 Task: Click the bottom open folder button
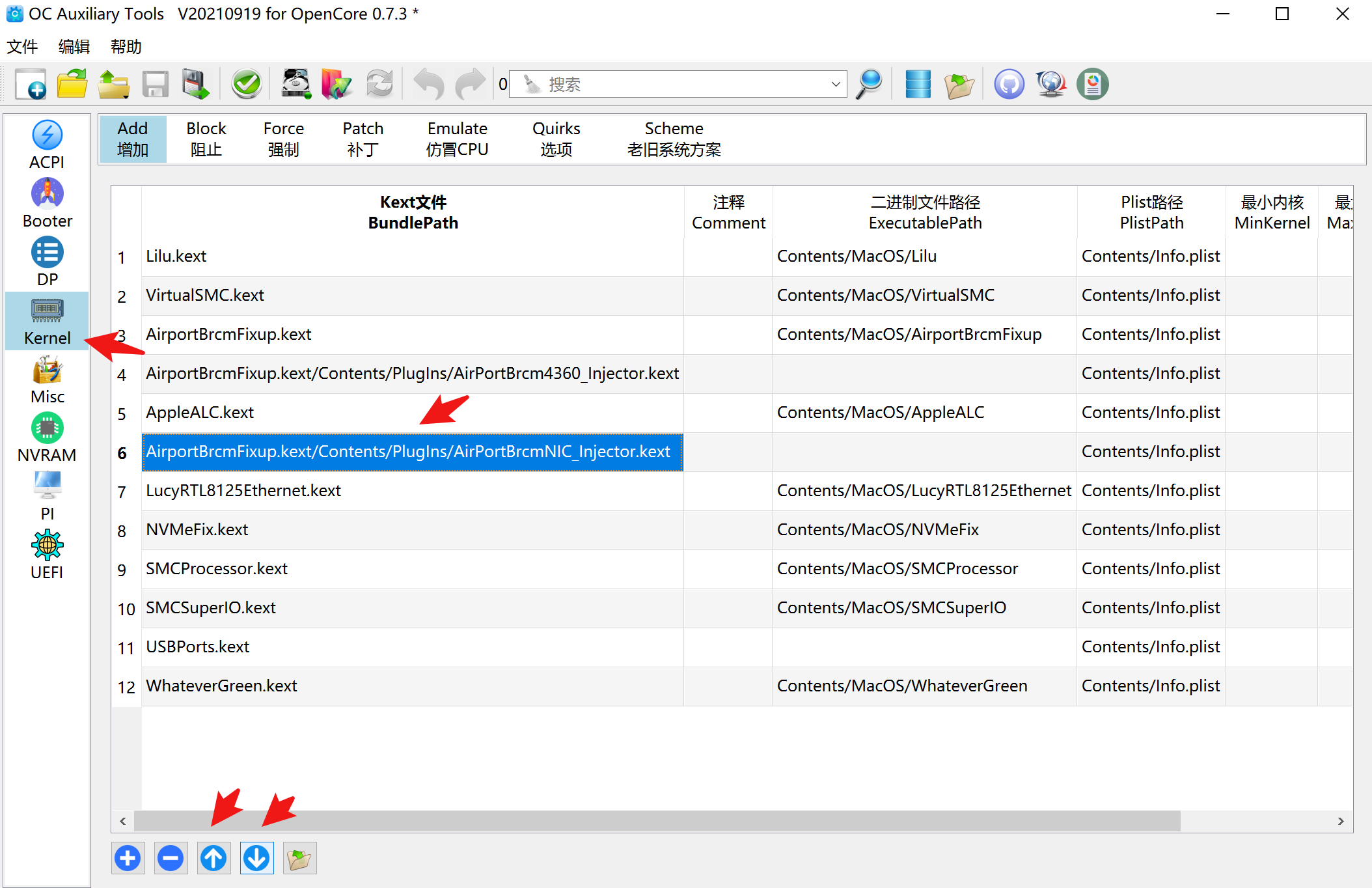(x=299, y=858)
